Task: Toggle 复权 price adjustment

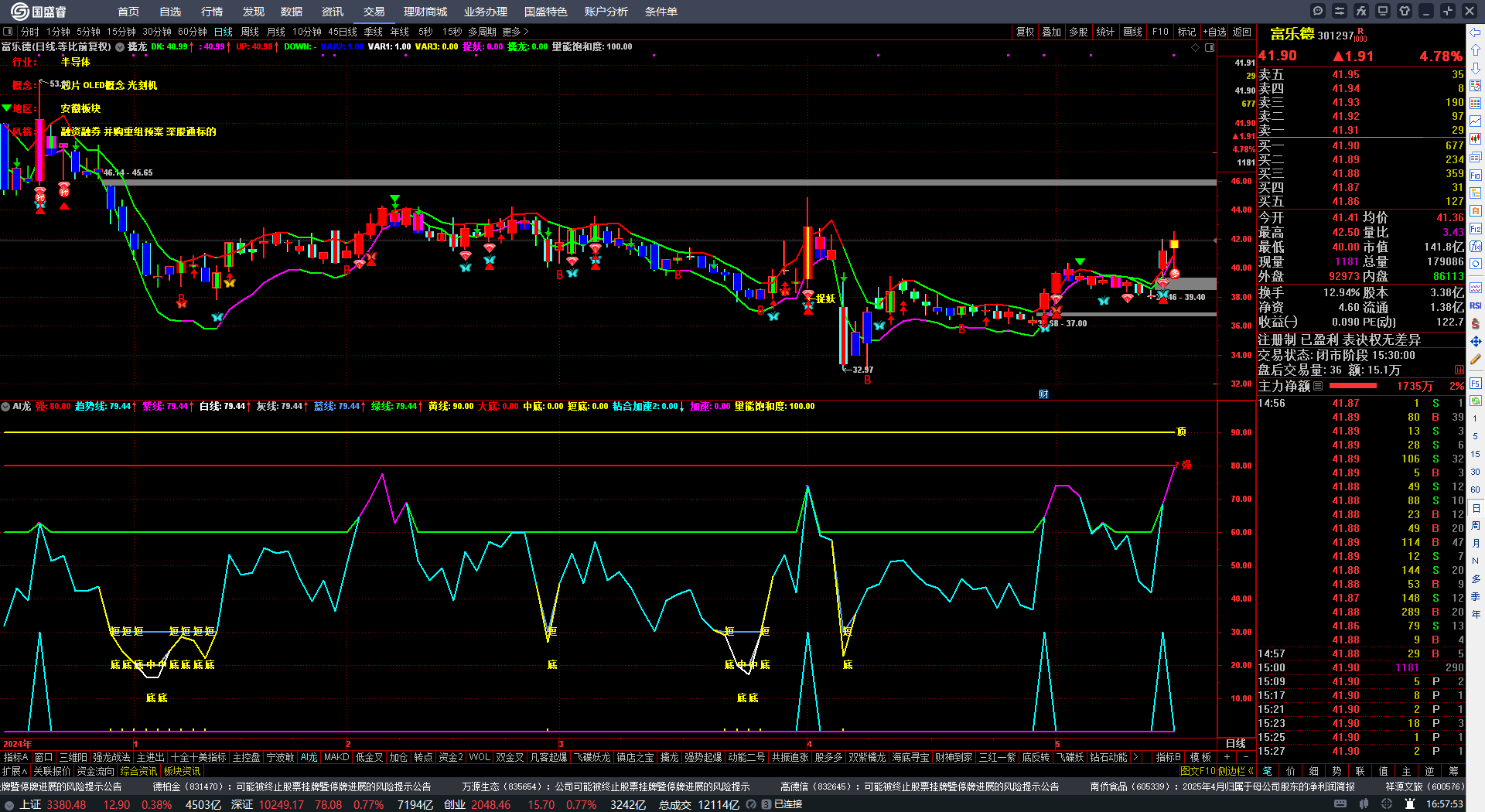Action: [1025, 32]
